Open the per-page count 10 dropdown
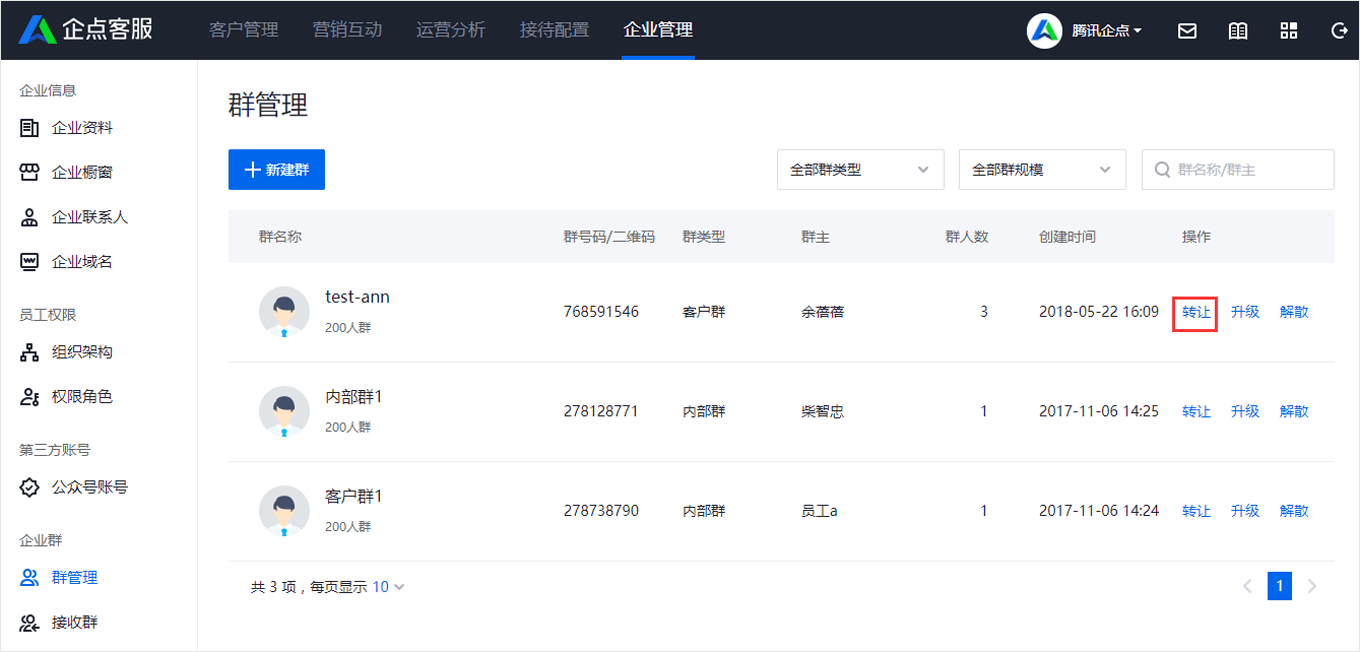Viewport: 1360px width, 652px height. 389,587
